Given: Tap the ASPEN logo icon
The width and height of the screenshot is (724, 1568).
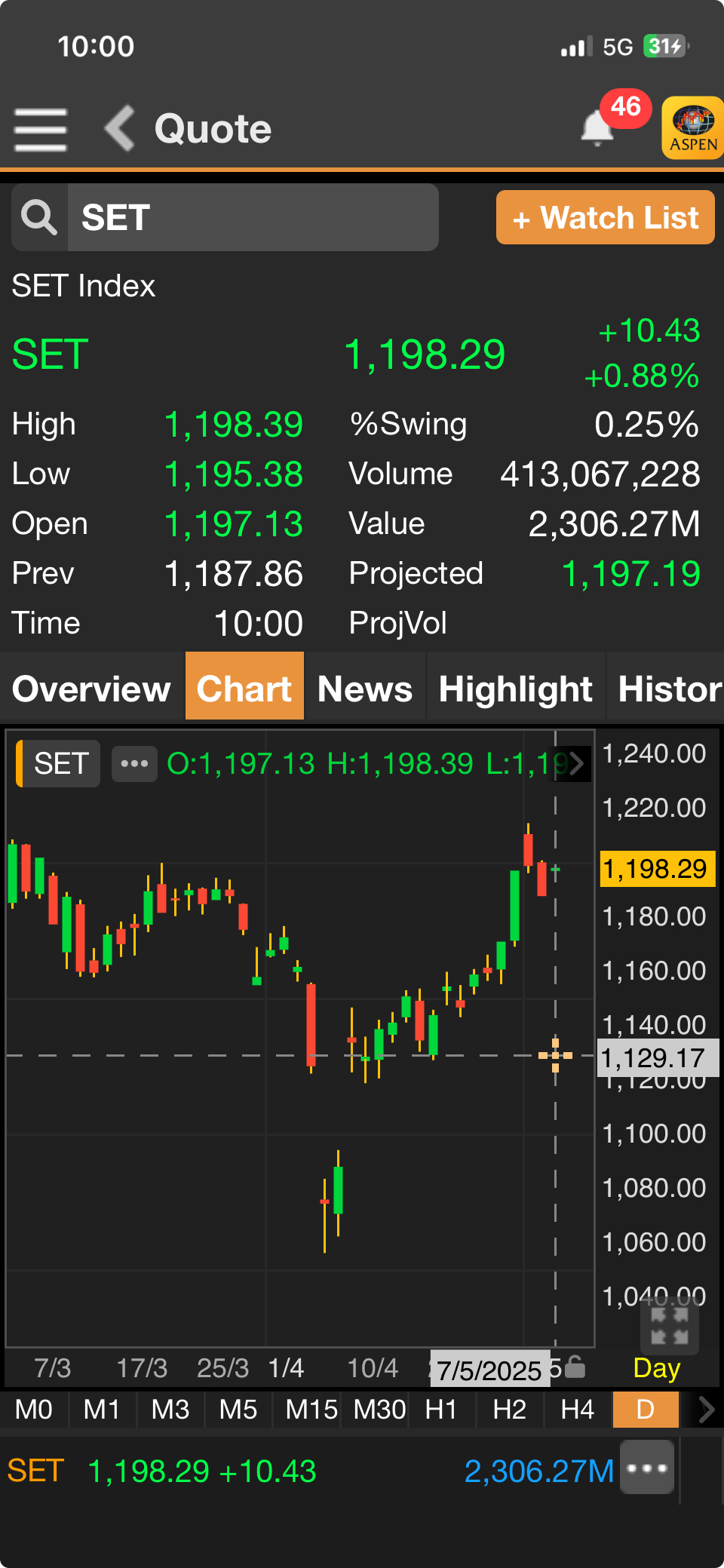Looking at the screenshot, I should (692, 127).
